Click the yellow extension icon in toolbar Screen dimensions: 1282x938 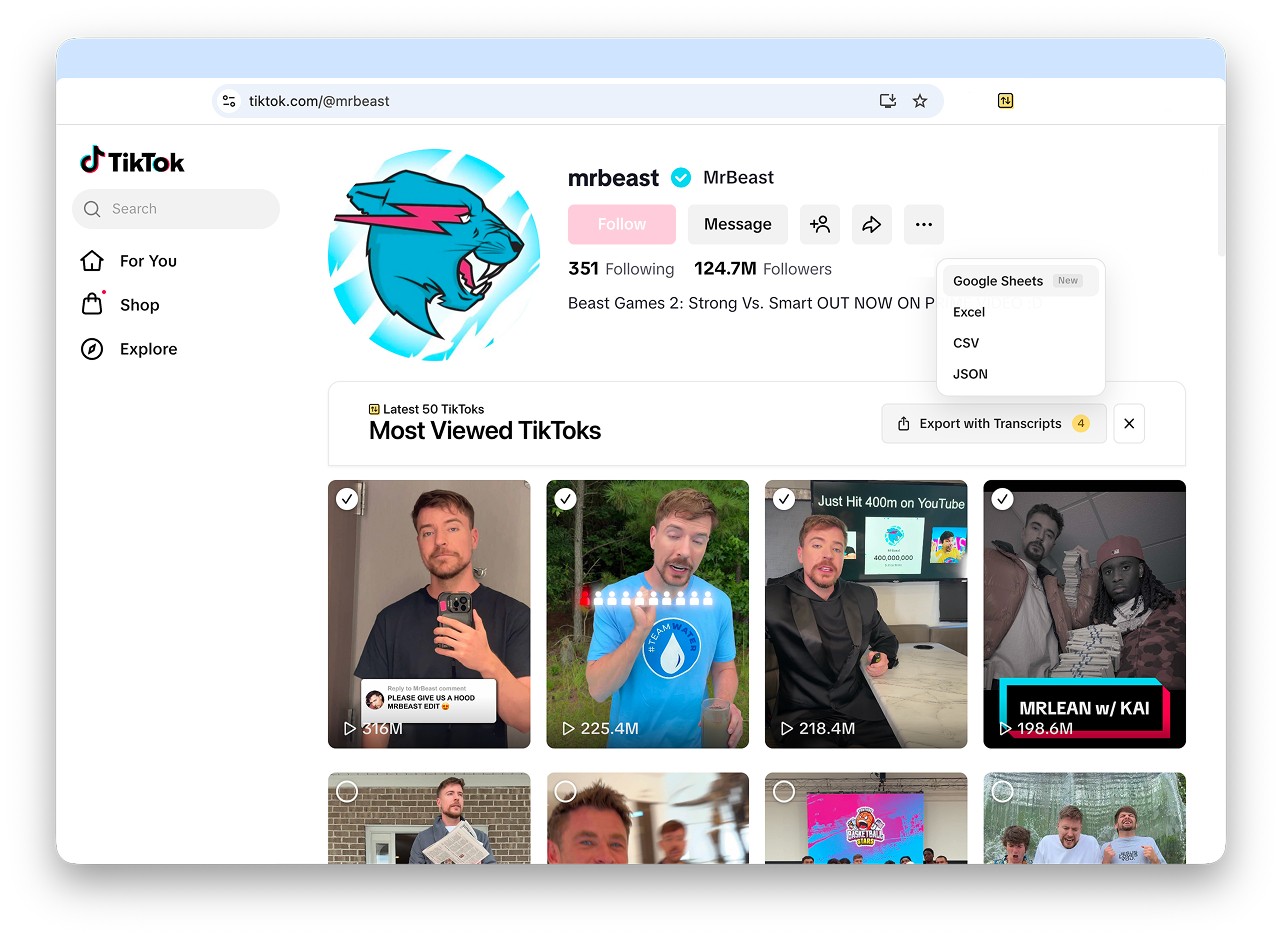pos(1005,100)
